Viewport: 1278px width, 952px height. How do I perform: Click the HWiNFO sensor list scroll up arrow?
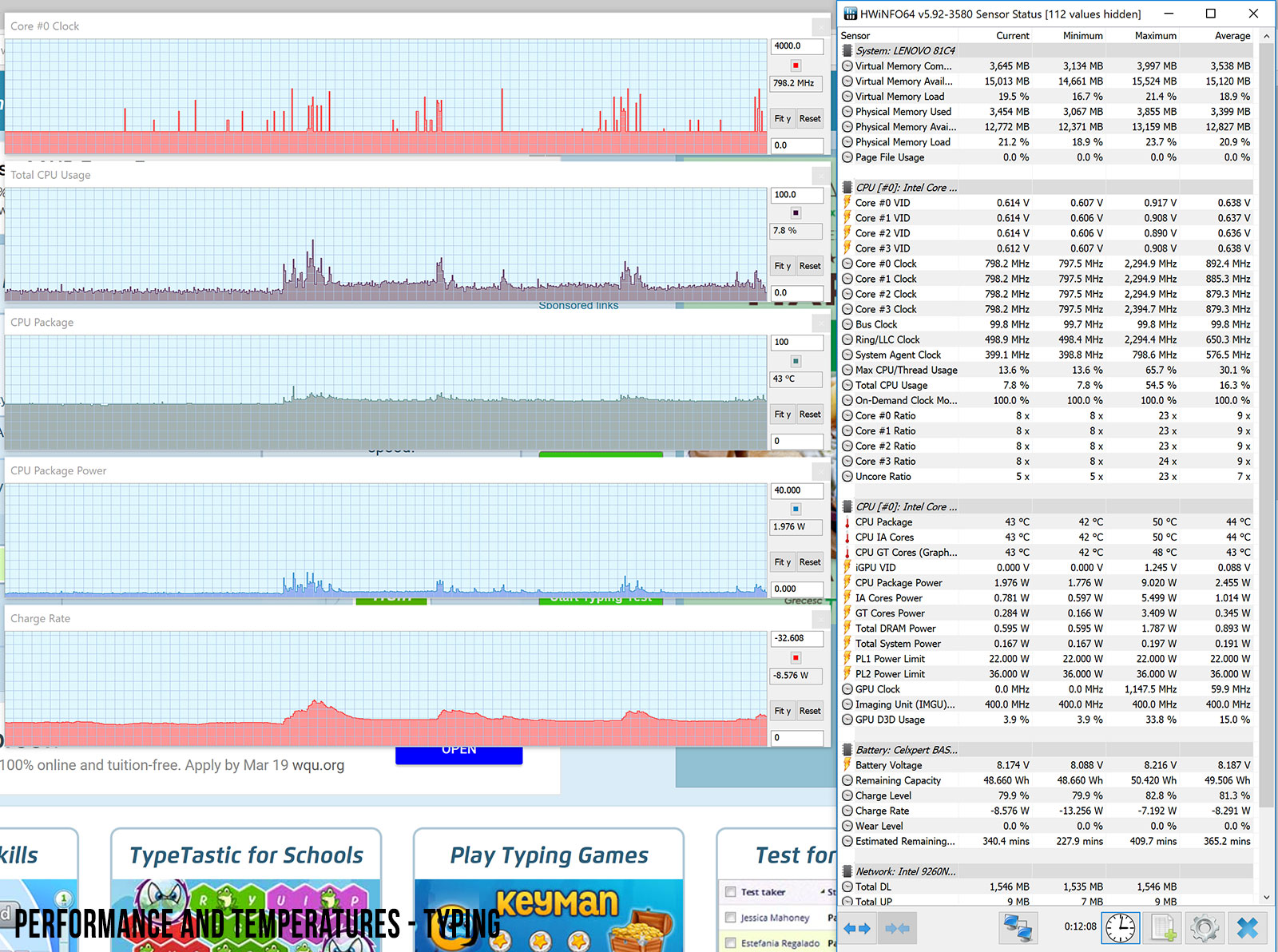1267,36
